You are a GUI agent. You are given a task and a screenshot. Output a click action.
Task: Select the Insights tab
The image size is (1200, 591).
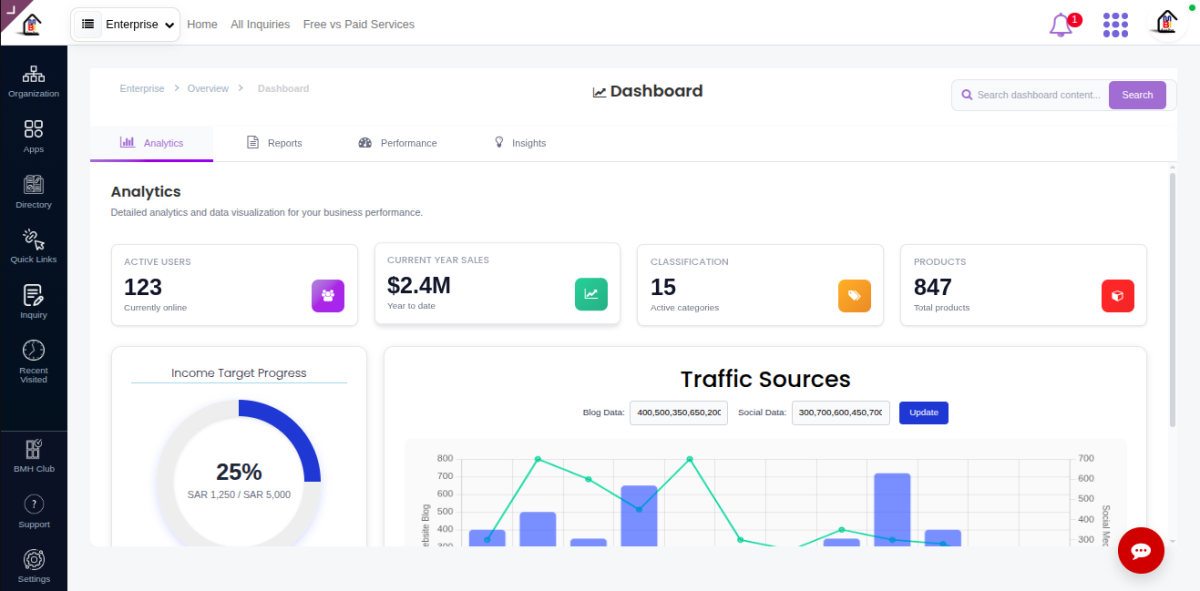(520, 143)
